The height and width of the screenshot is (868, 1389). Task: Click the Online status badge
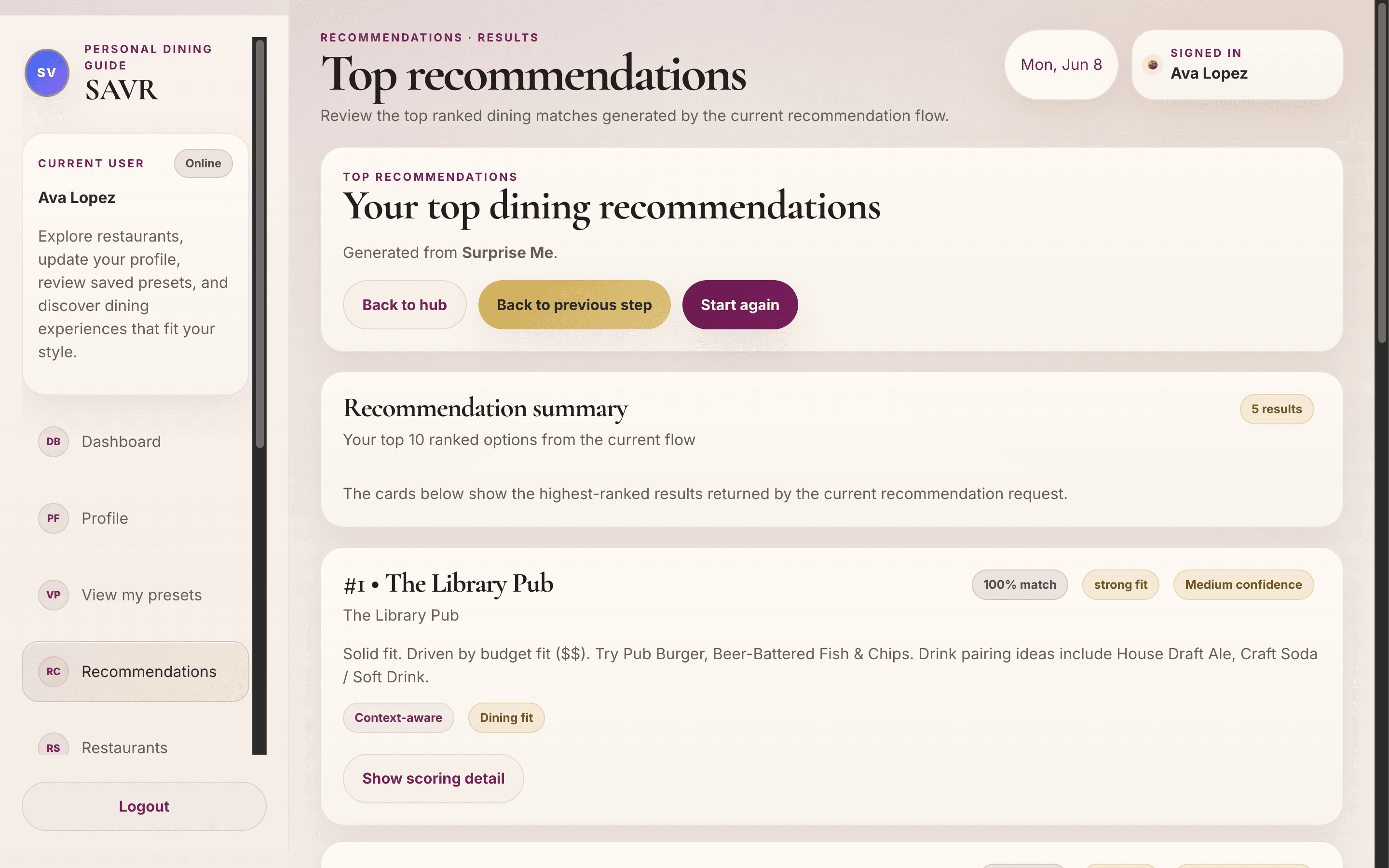click(x=203, y=163)
